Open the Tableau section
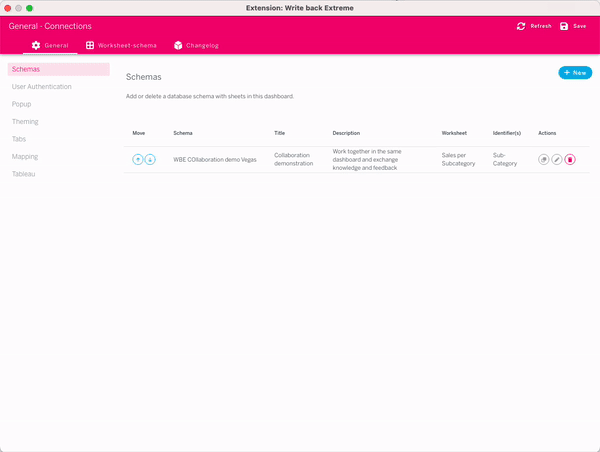This screenshot has height=452, width=600. 24,174
